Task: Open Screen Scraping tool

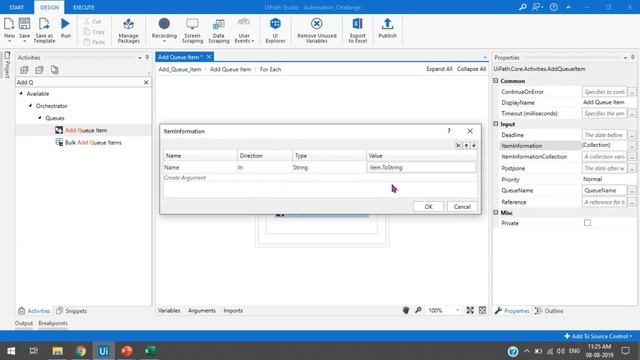Action: pyautogui.click(x=192, y=30)
